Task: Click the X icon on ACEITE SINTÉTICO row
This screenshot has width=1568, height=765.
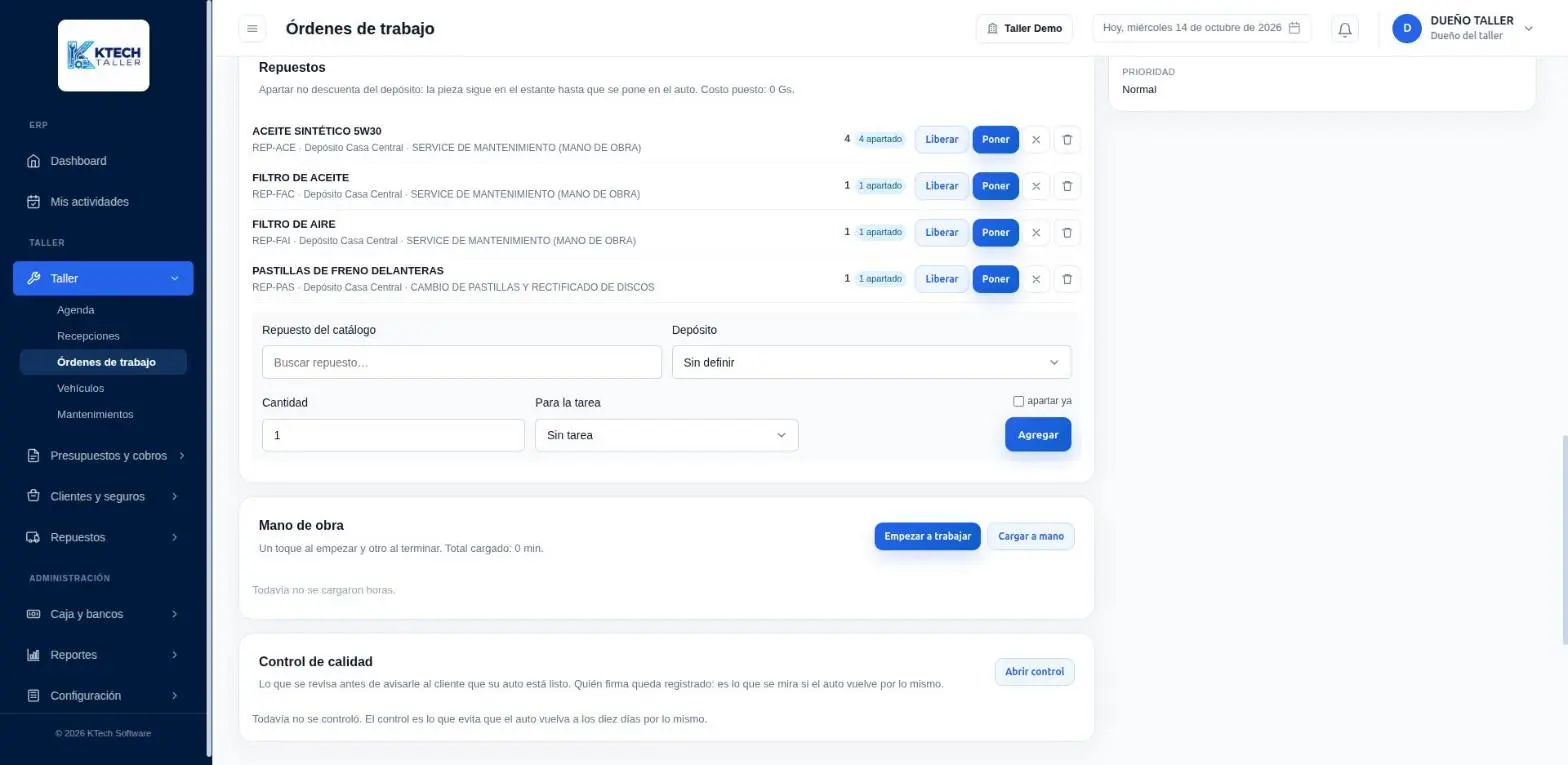Action: click(x=1036, y=140)
